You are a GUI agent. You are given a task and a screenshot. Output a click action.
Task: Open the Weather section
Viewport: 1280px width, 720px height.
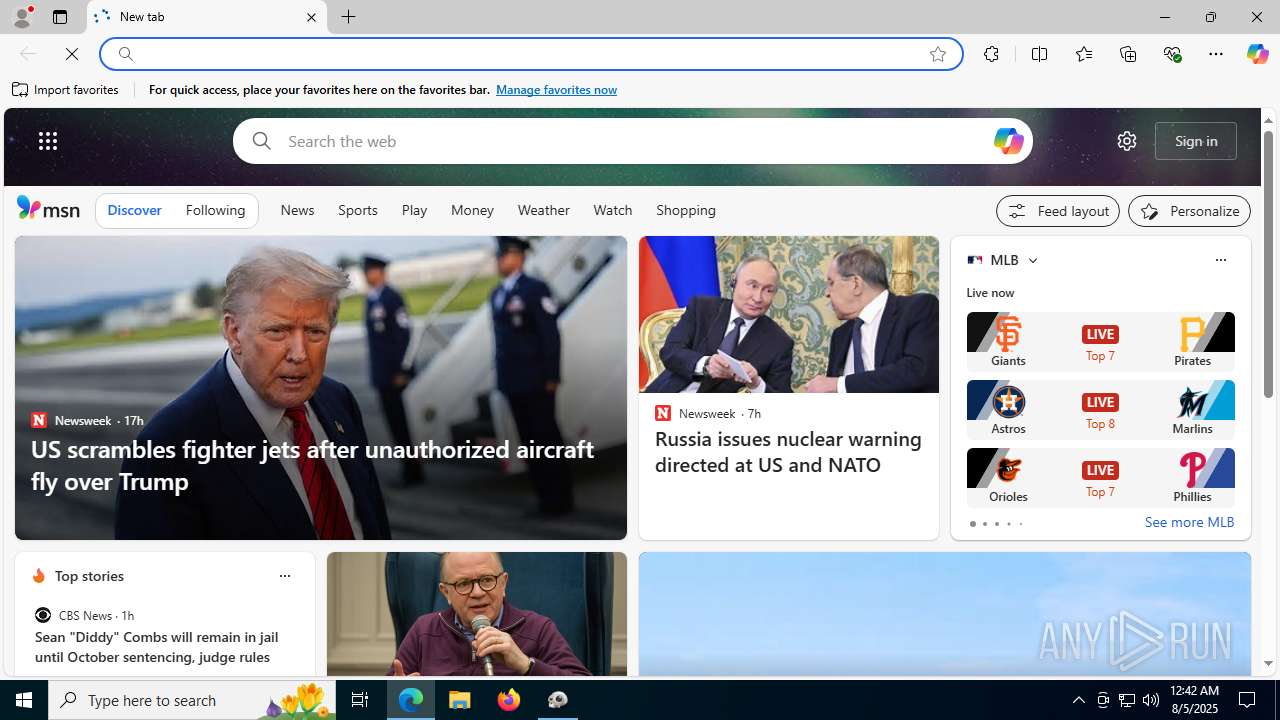tap(544, 211)
